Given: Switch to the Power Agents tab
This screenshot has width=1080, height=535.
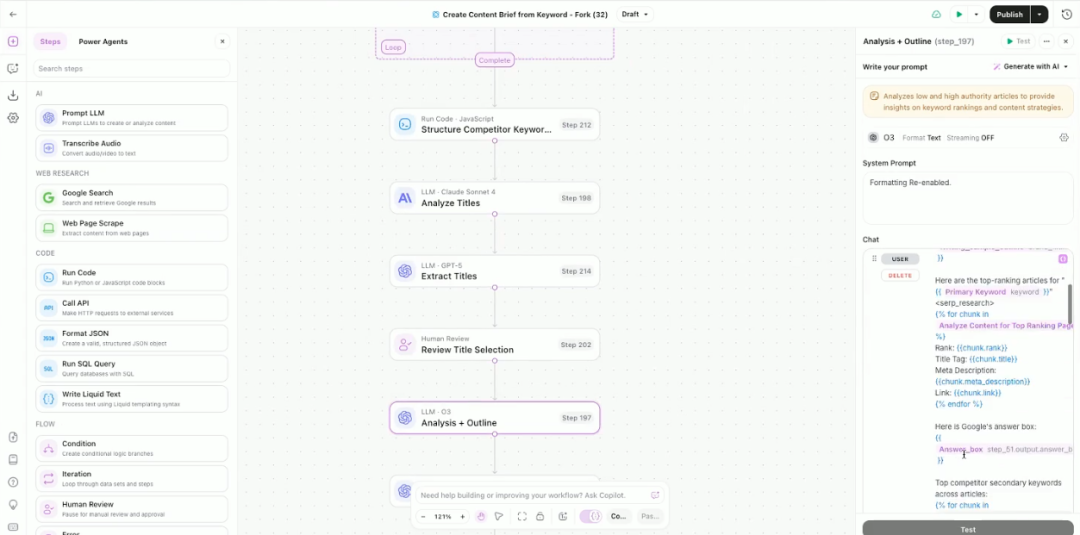Looking at the screenshot, I should (x=103, y=41).
